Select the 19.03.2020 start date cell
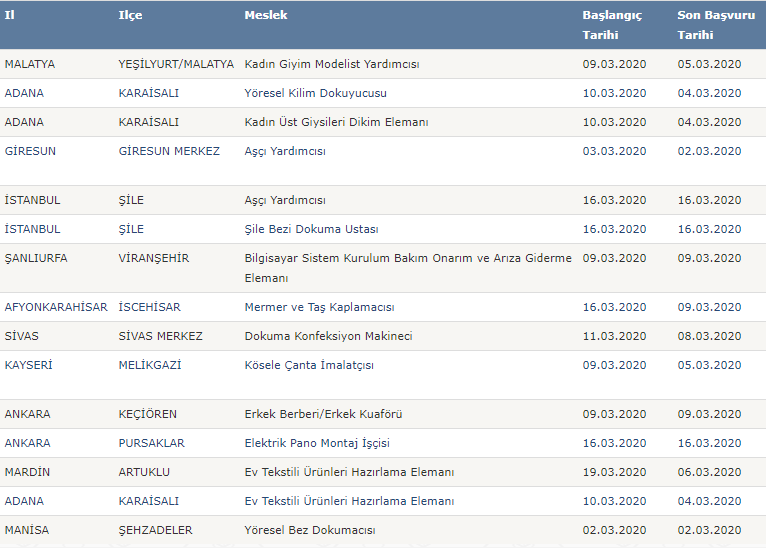Screen dimensions: 766x548 click(614, 472)
